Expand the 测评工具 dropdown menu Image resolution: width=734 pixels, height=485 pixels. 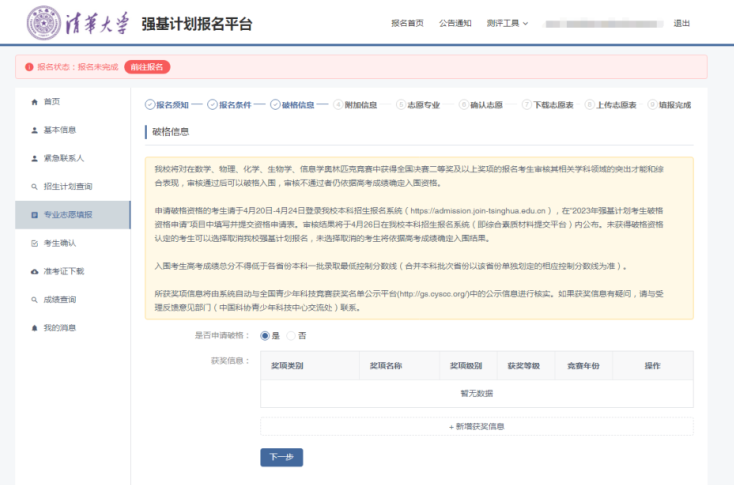coord(507,23)
